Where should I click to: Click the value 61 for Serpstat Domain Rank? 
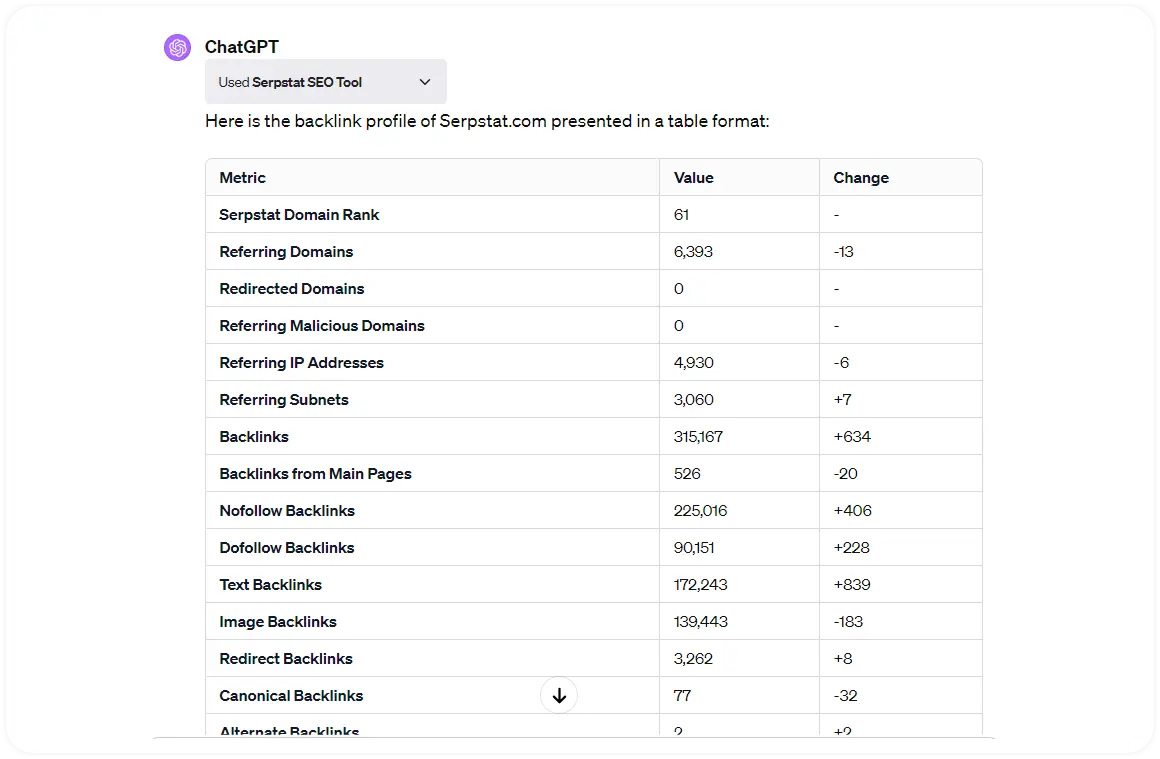pos(681,215)
